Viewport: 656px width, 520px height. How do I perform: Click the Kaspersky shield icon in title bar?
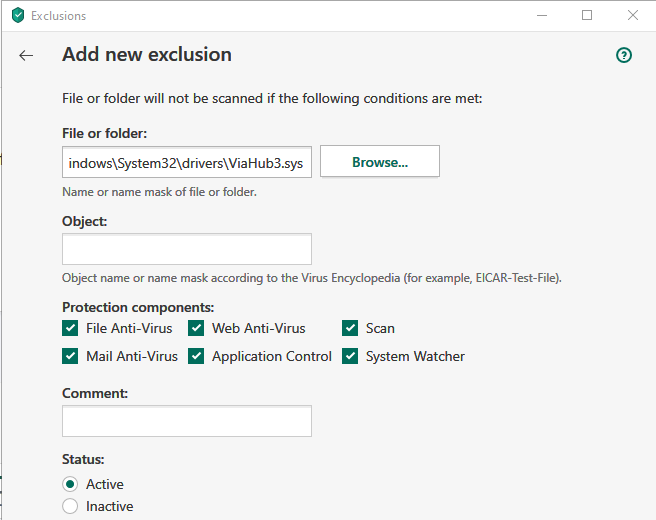pos(17,16)
